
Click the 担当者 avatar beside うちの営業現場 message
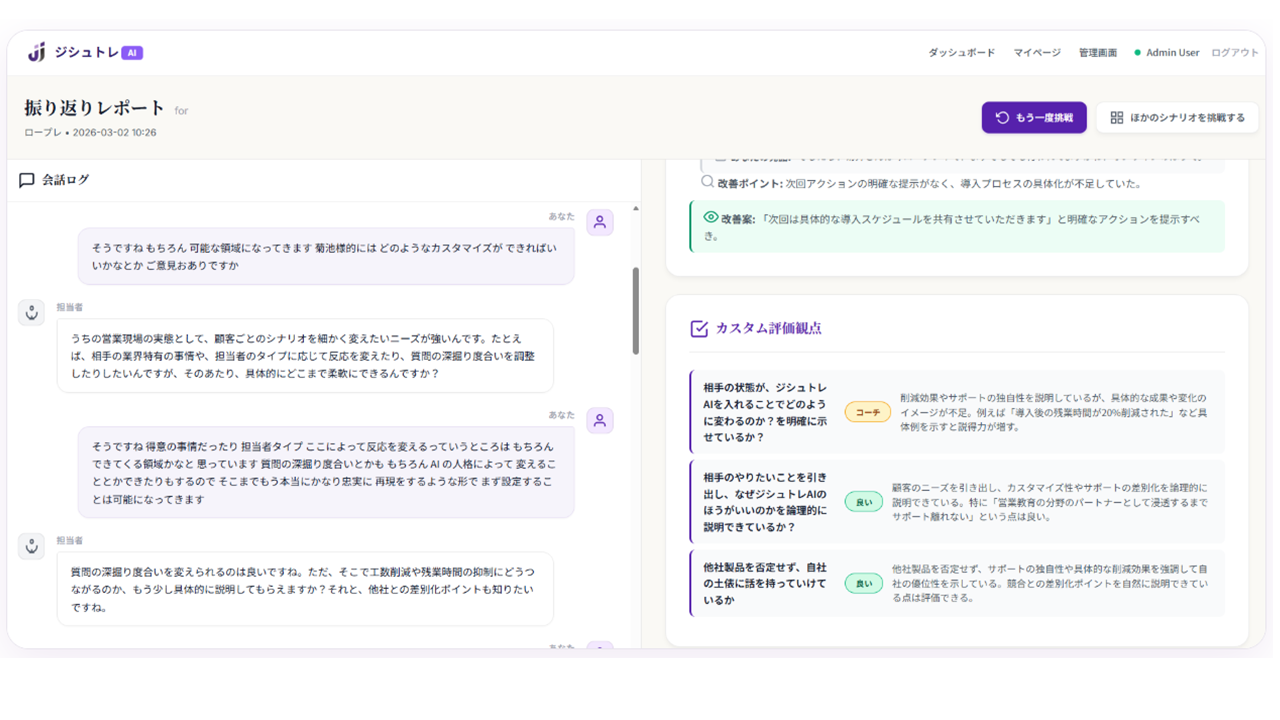coord(32,313)
